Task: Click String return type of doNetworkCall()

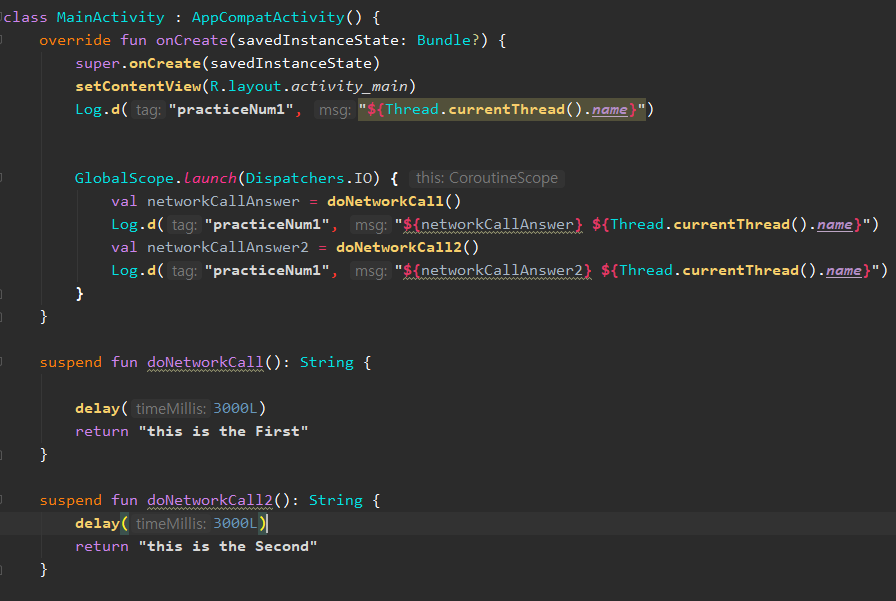Action: tap(327, 362)
